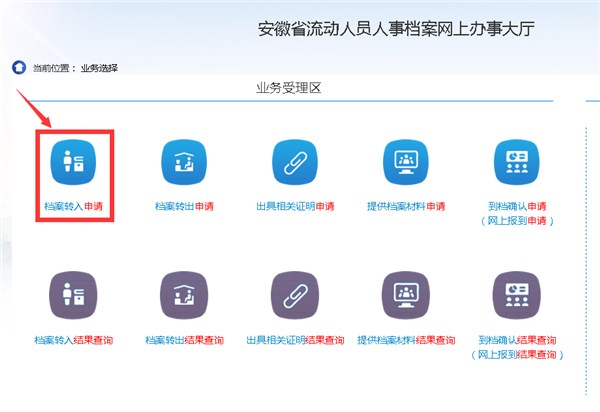Image resolution: width=600 pixels, height=412 pixels.
Task: Click the 业务选择 breadcrumb text
Action: [99, 68]
